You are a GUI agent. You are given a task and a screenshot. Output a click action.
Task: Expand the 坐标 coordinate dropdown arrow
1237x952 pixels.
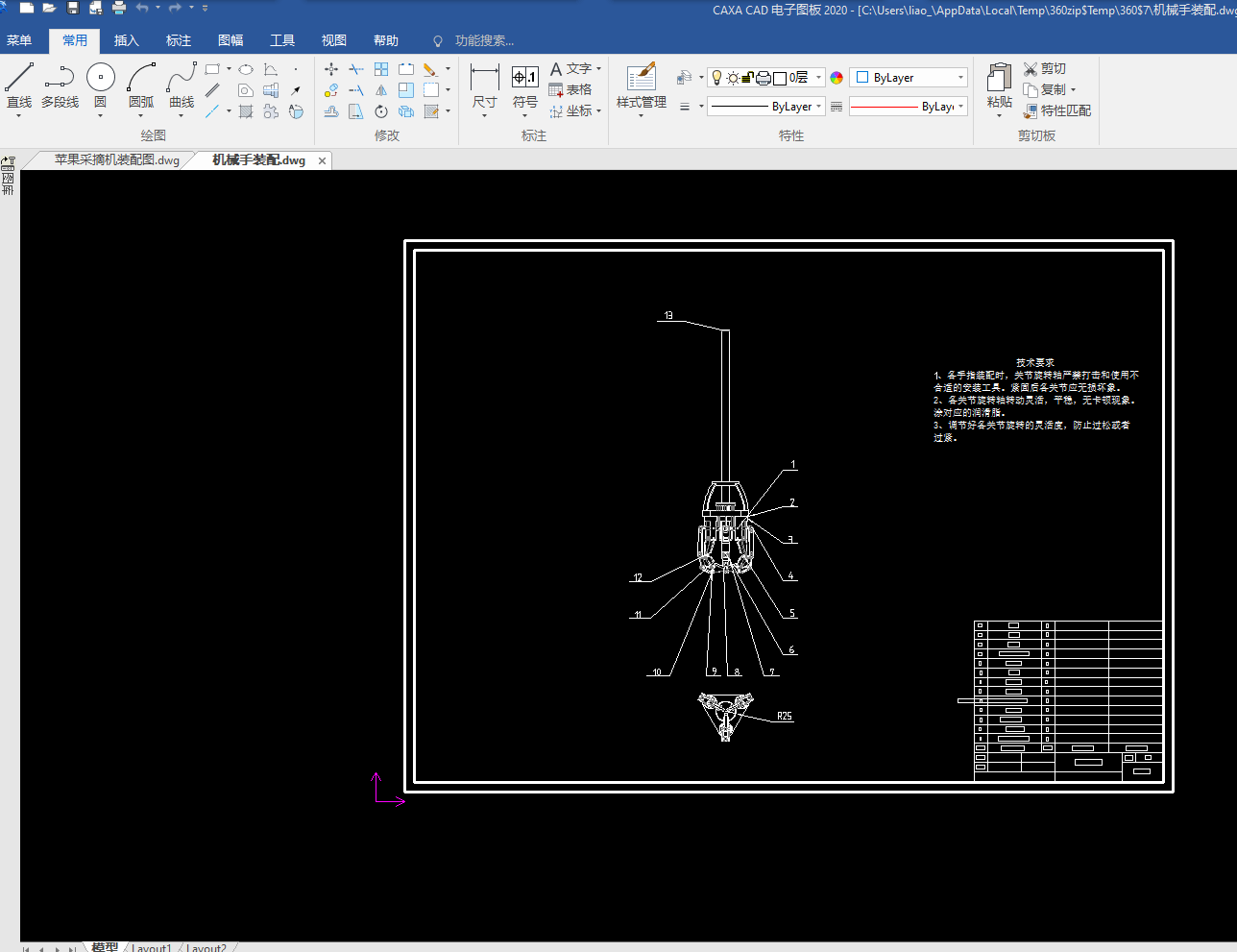598,111
